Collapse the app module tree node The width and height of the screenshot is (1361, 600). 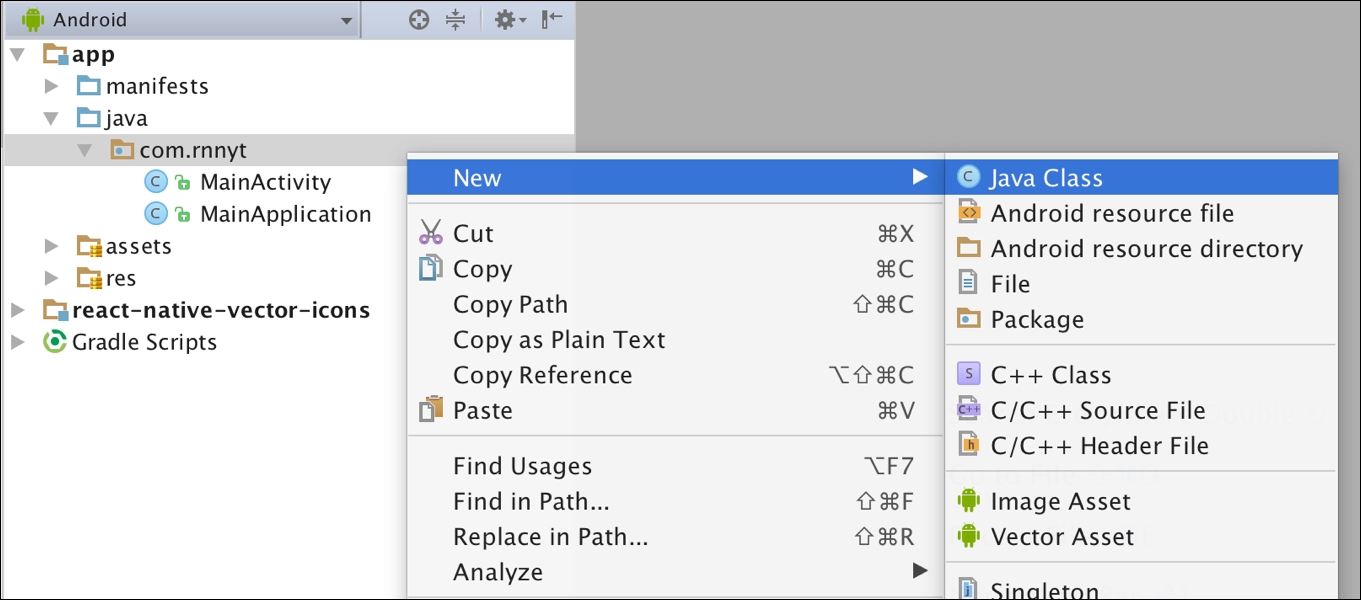(17, 54)
